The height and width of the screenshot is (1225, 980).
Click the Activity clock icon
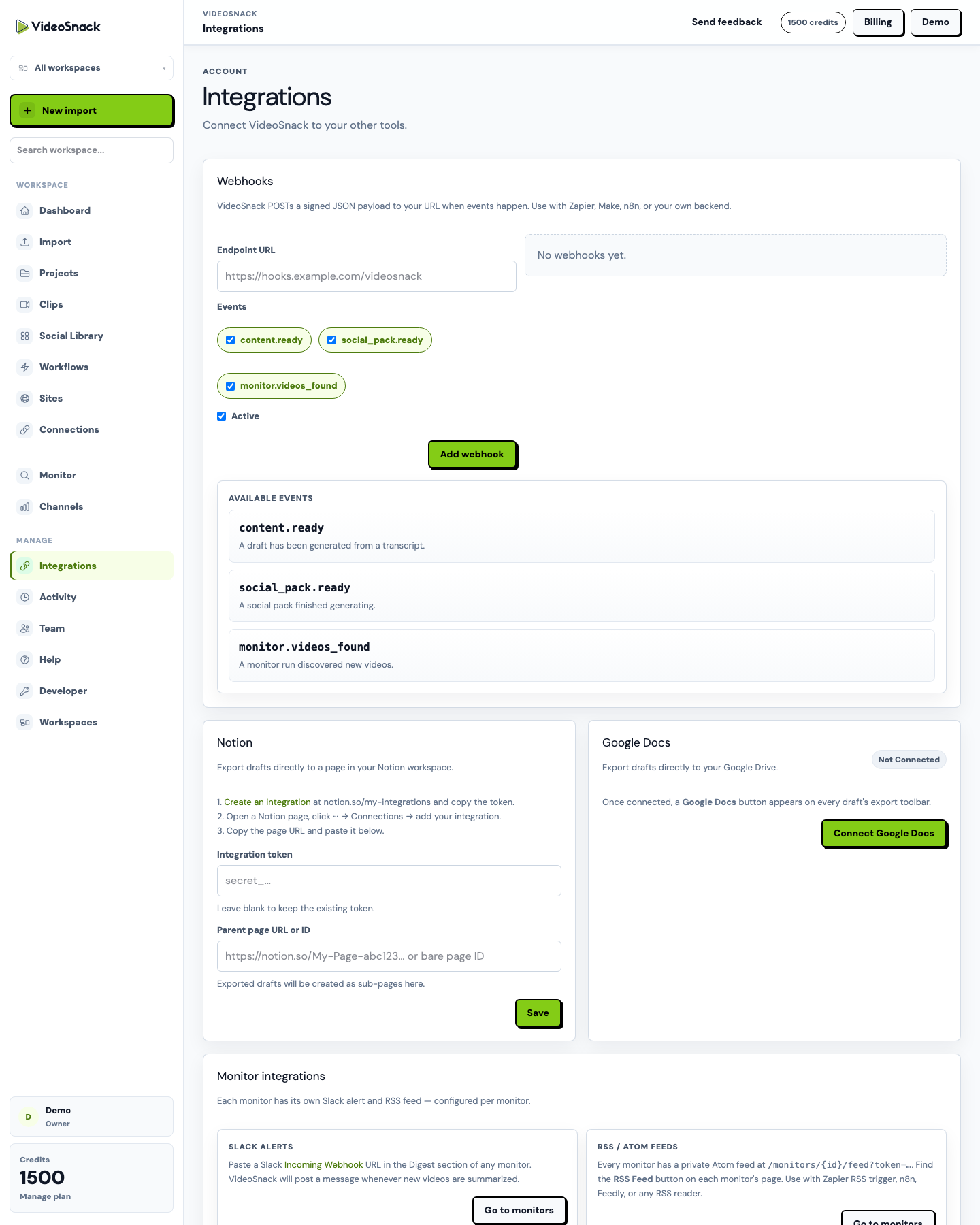[25, 597]
